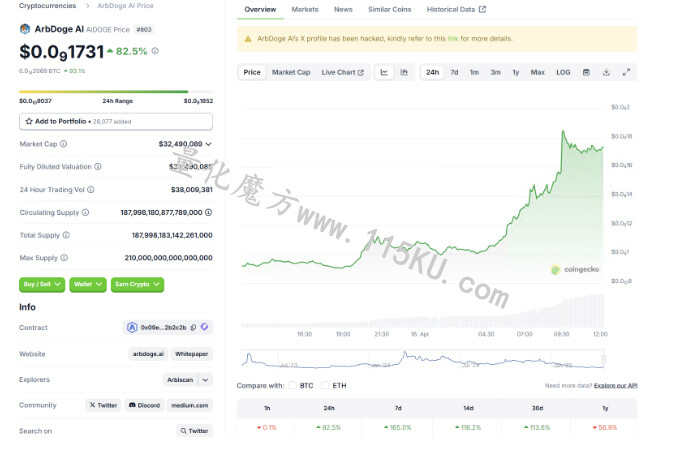Open the Earn Crypto dropdown
The height and width of the screenshot is (454, 681).
point(137,285)
